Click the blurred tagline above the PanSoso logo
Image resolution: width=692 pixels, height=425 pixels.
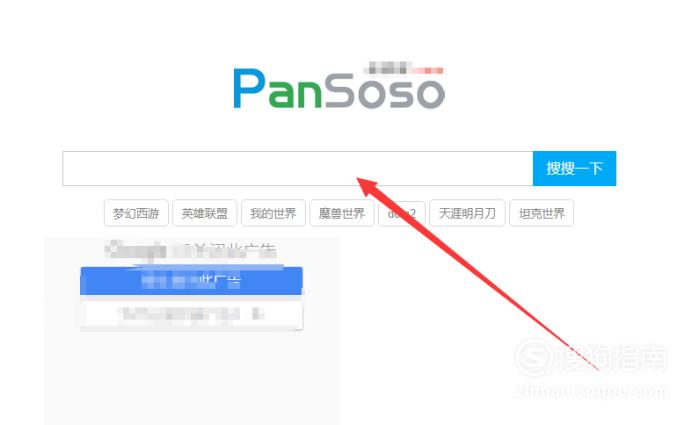tap(403, 68)
